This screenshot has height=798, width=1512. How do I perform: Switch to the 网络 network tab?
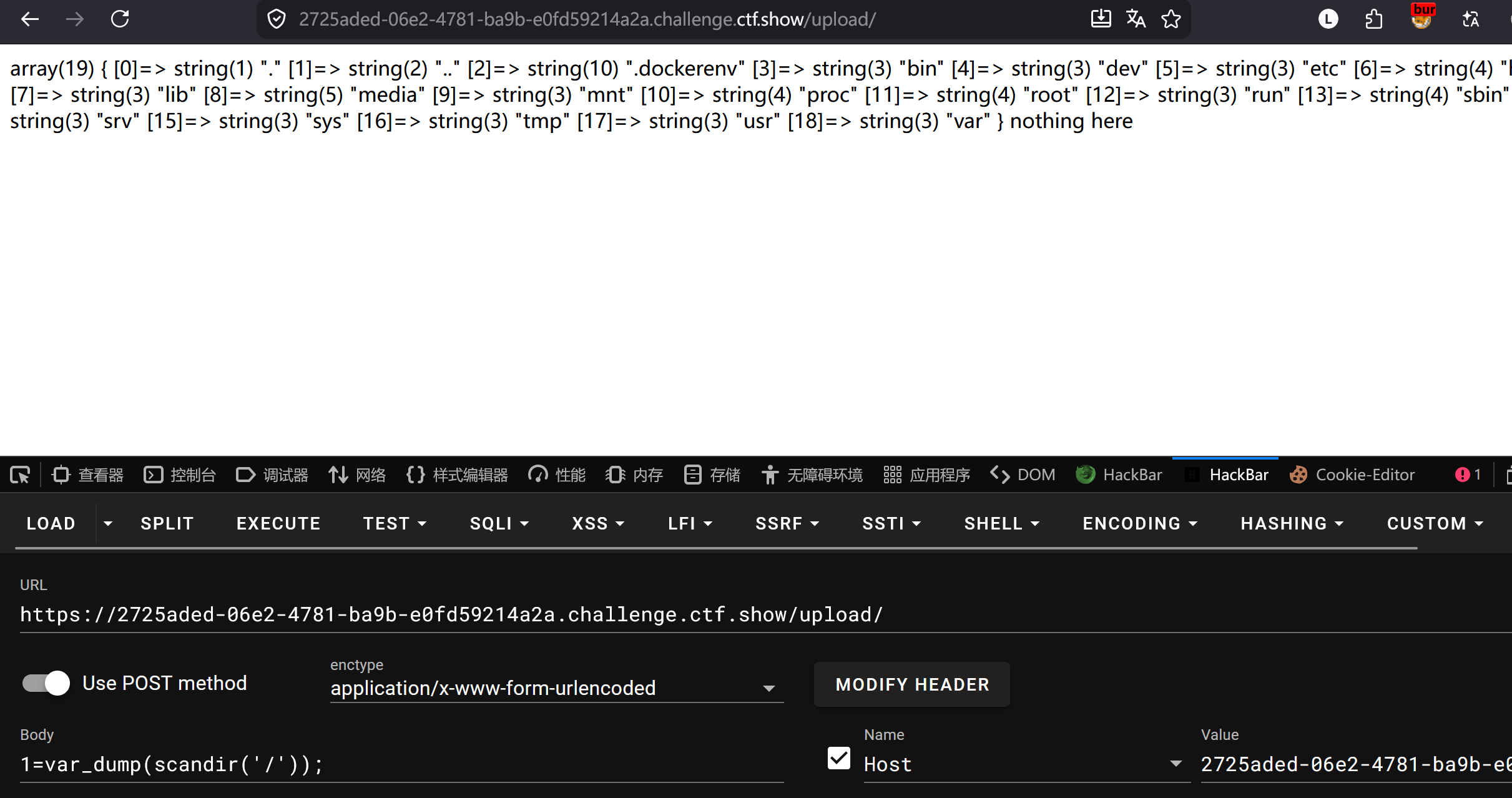click(357, 475)
